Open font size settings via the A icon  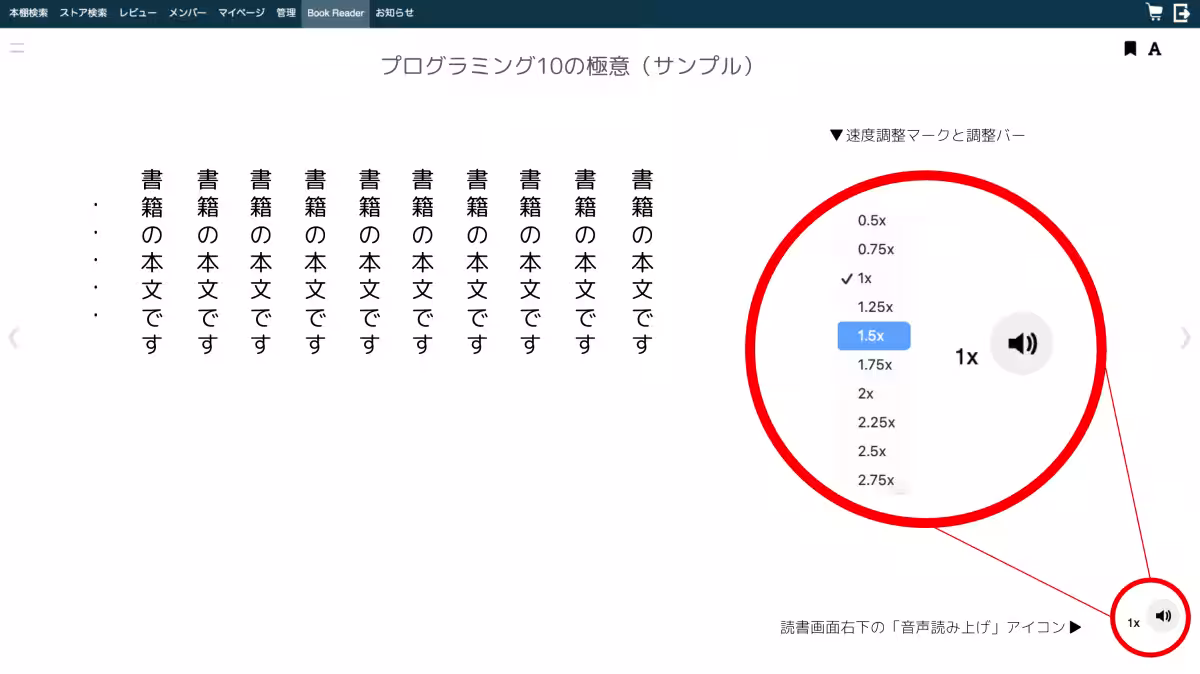(x=1154, y=47)
